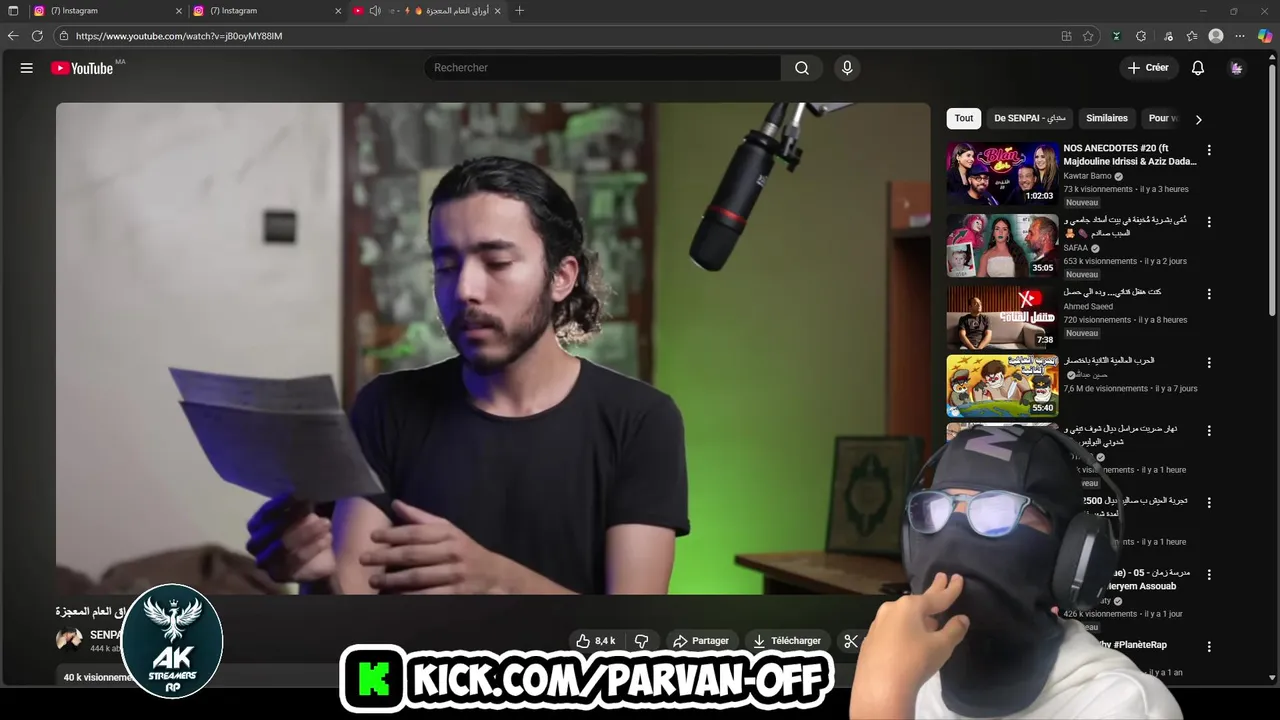Screen dimensions: 1280x720
Task: Open the YouTube hamburger guide menu
Action: pyautogui.click(x=27, y=68)
